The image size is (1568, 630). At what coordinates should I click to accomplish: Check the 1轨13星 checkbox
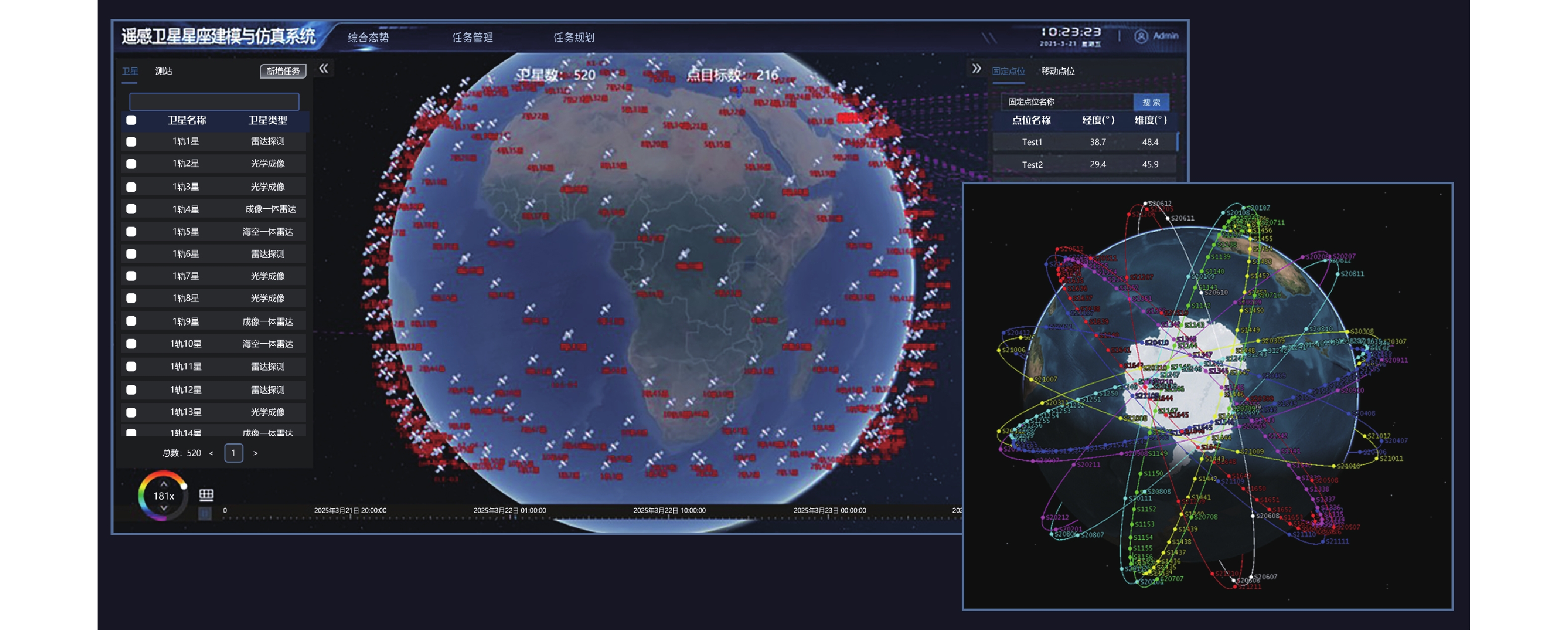tap(131, 412)
